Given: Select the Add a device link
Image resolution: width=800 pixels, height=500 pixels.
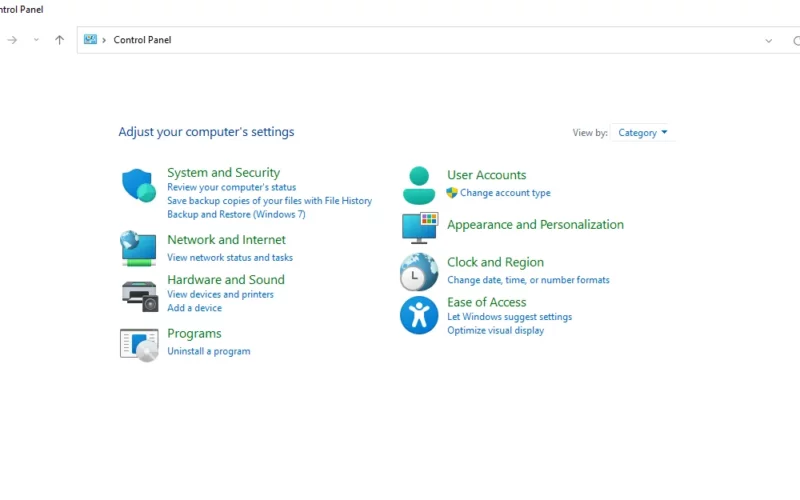Looking at the screenshot, I should pyautogui.click(x=194, y=308).
